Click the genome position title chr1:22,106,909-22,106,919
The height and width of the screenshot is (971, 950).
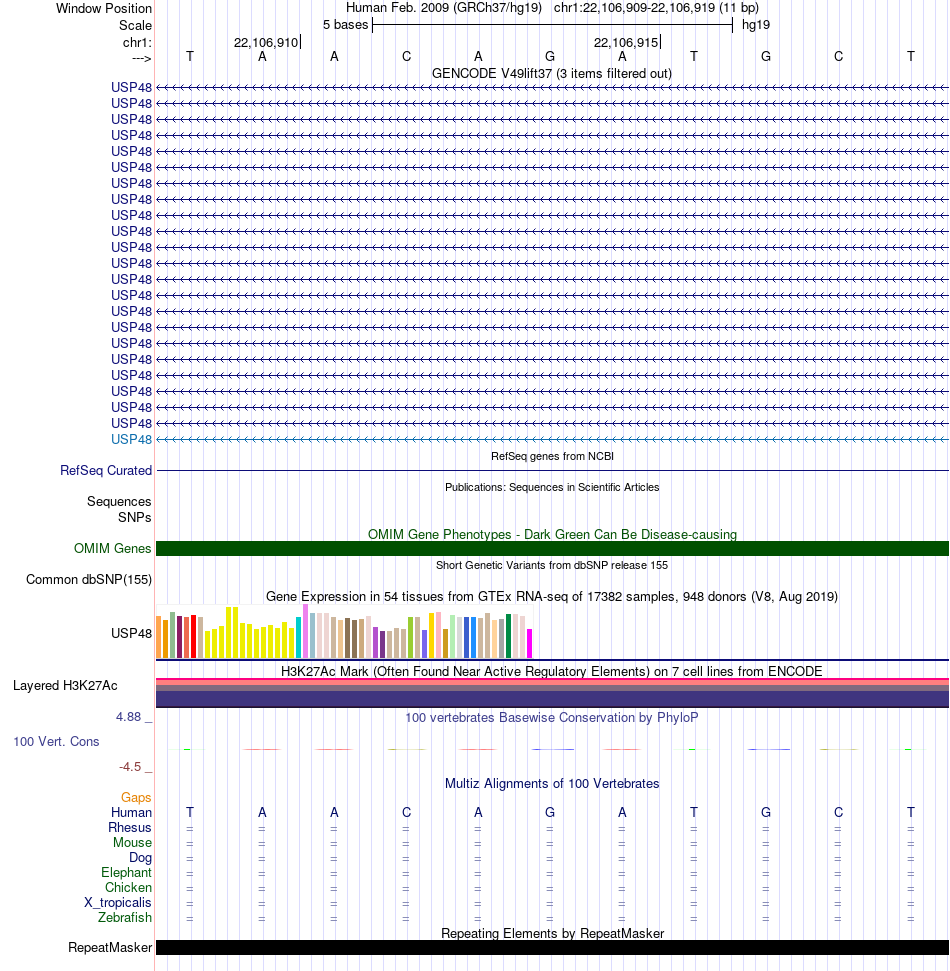[634, 8]
